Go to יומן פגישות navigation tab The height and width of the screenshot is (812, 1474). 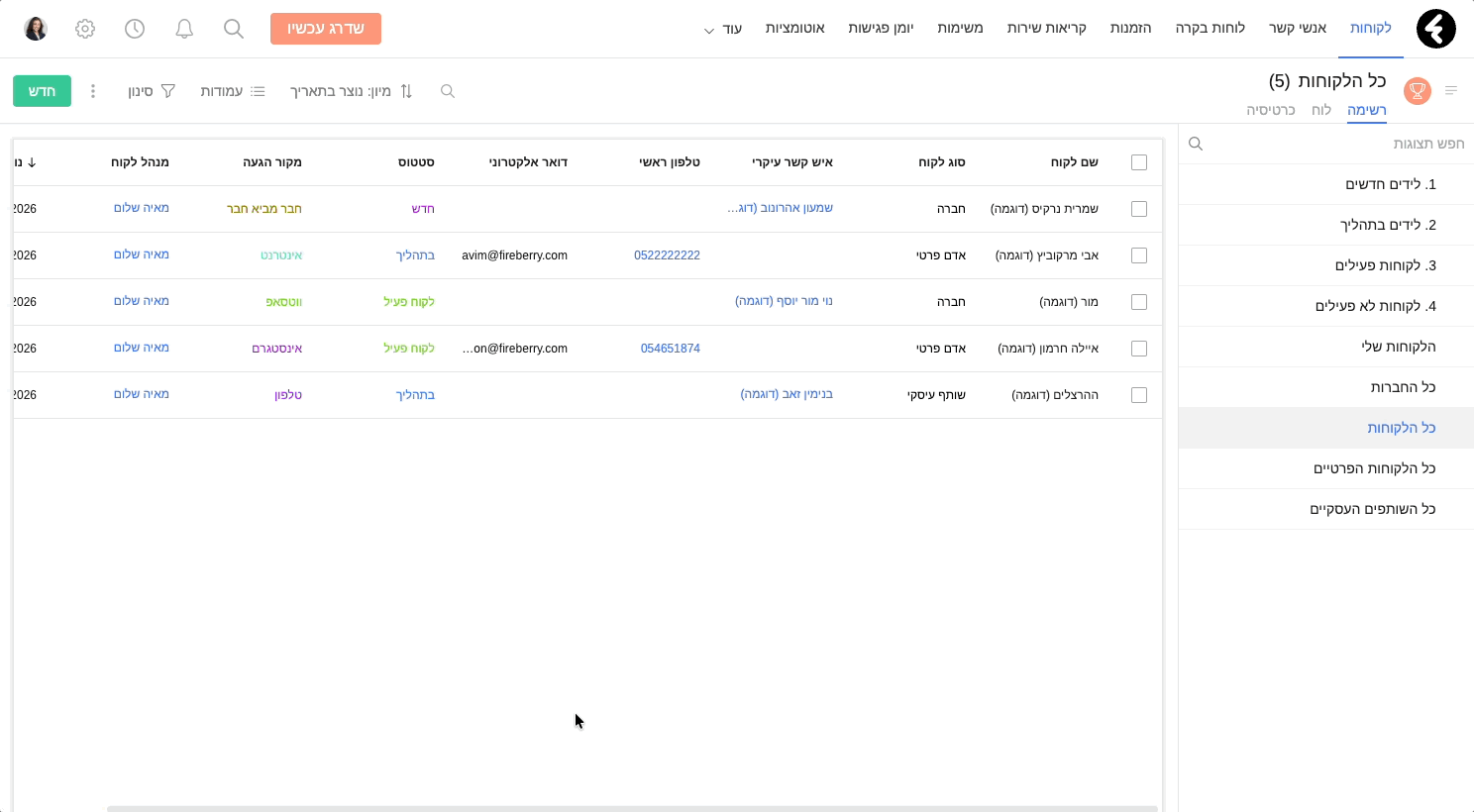[x=881, y=28]
